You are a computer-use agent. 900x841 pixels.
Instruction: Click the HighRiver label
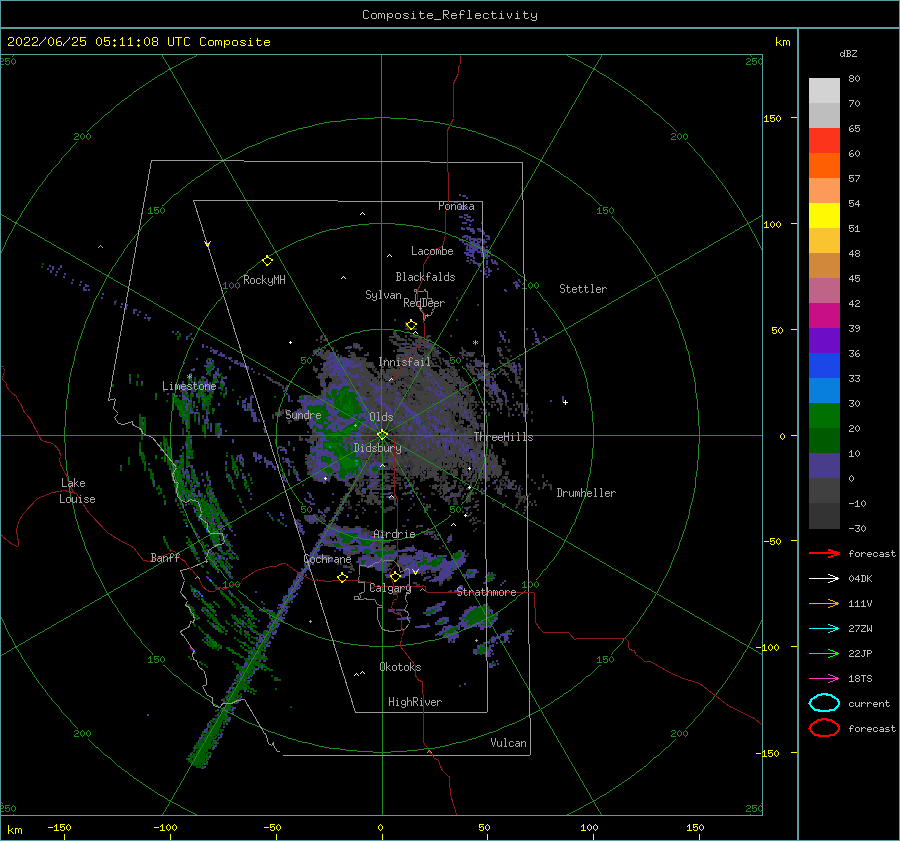click(x=415, y=702)
